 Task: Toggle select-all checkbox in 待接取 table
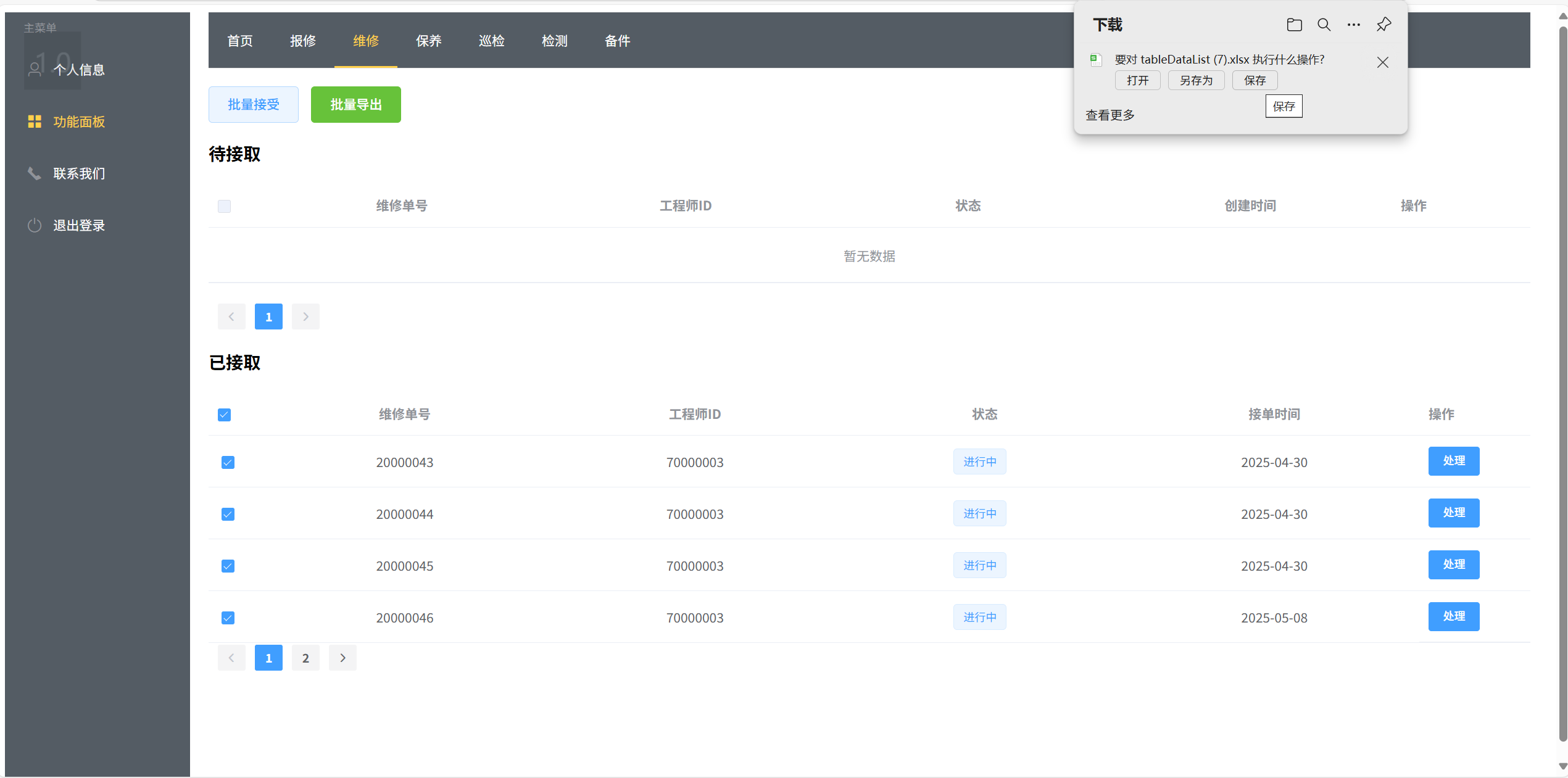pos(224,206)
